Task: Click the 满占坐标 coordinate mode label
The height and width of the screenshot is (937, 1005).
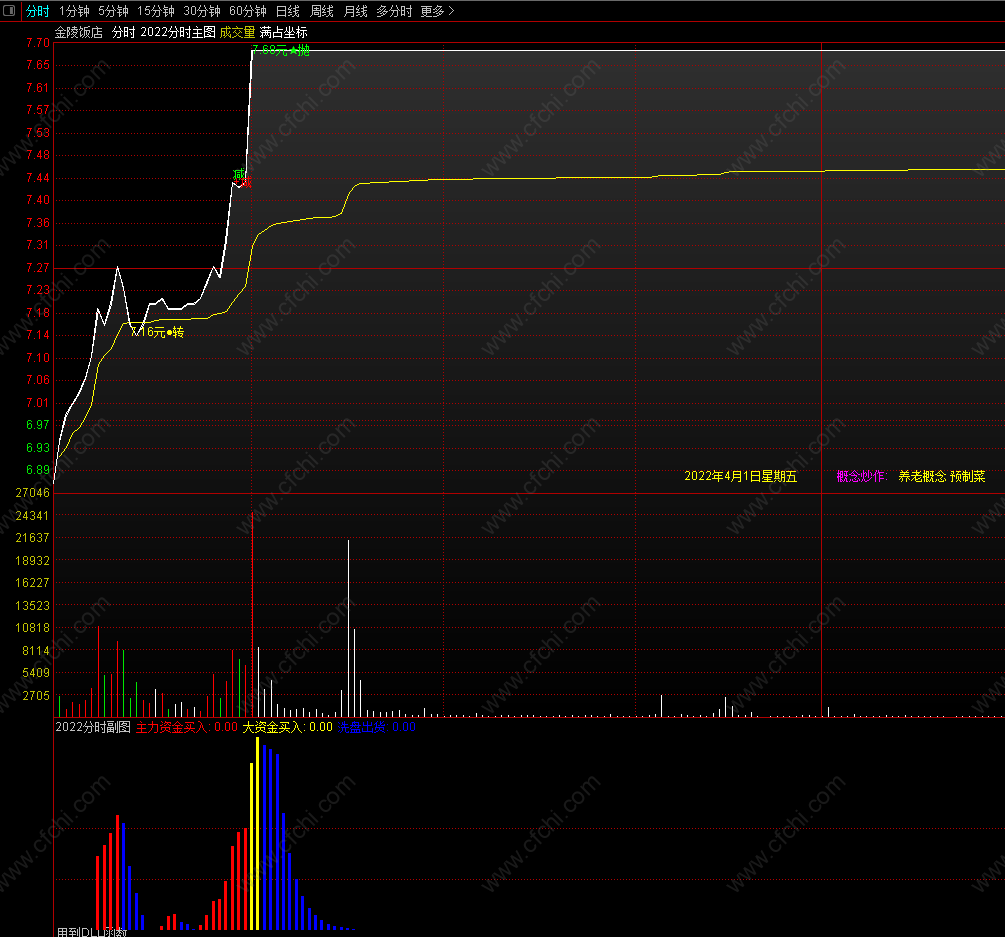Action: 283,32
